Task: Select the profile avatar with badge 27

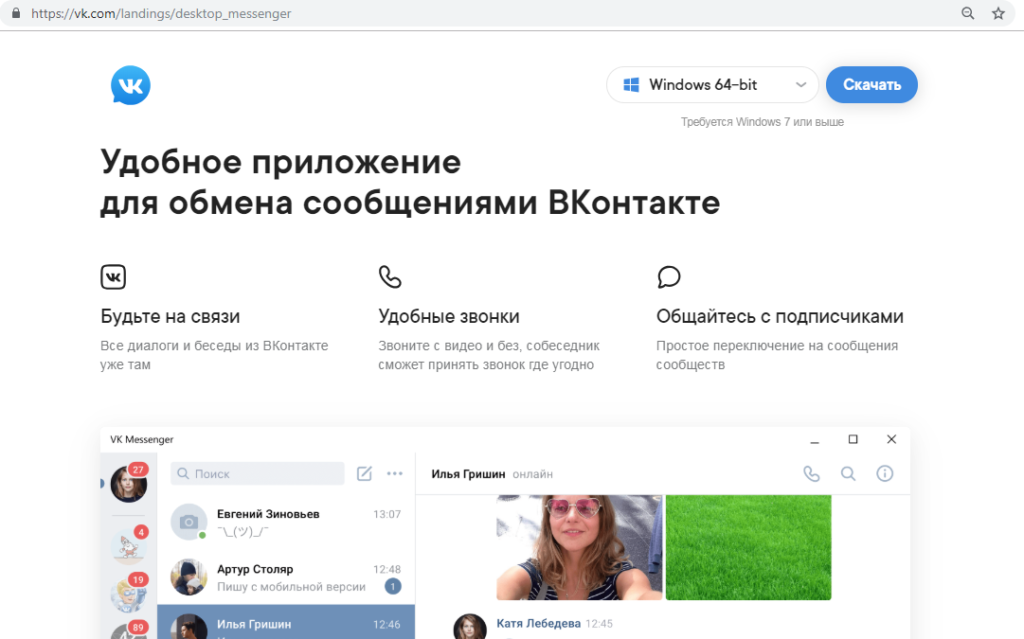Action: [x=129, y=483]
